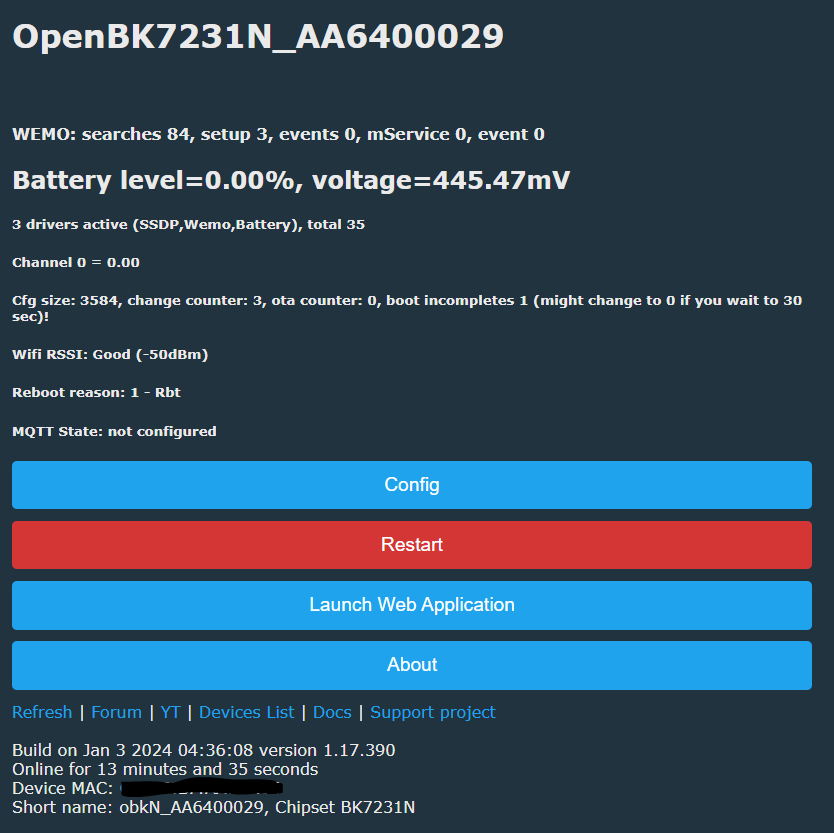Click the Reboot reason line

tap(96, 393)
